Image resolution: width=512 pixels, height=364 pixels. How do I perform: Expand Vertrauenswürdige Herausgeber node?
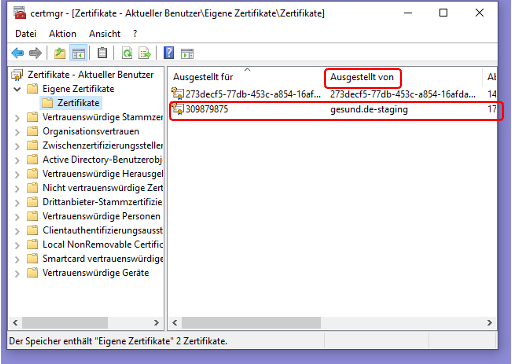click(x=17, y=174)
